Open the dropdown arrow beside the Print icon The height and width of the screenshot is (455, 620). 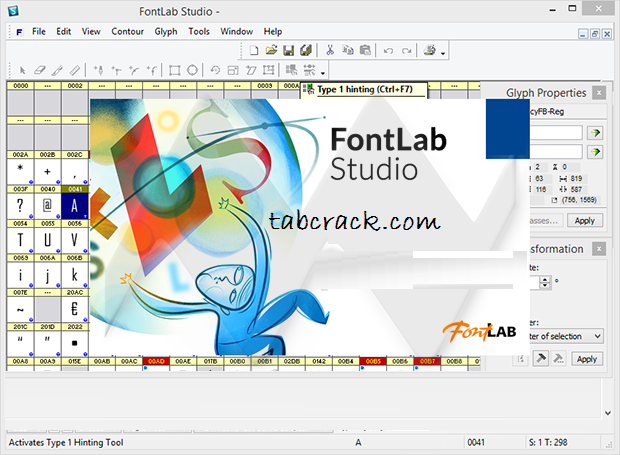click(443, 53)
